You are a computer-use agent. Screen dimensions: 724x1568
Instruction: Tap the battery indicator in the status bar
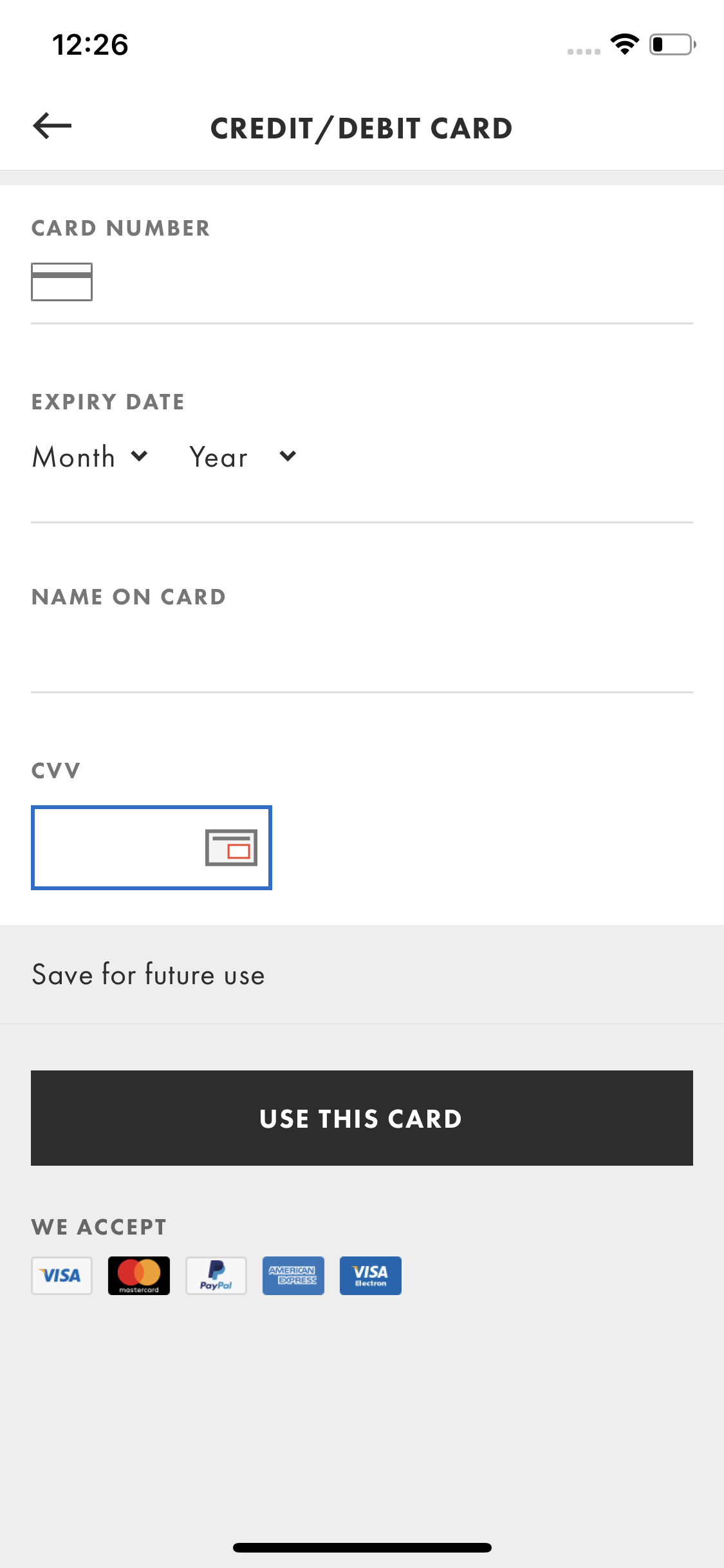pos(670,44)
